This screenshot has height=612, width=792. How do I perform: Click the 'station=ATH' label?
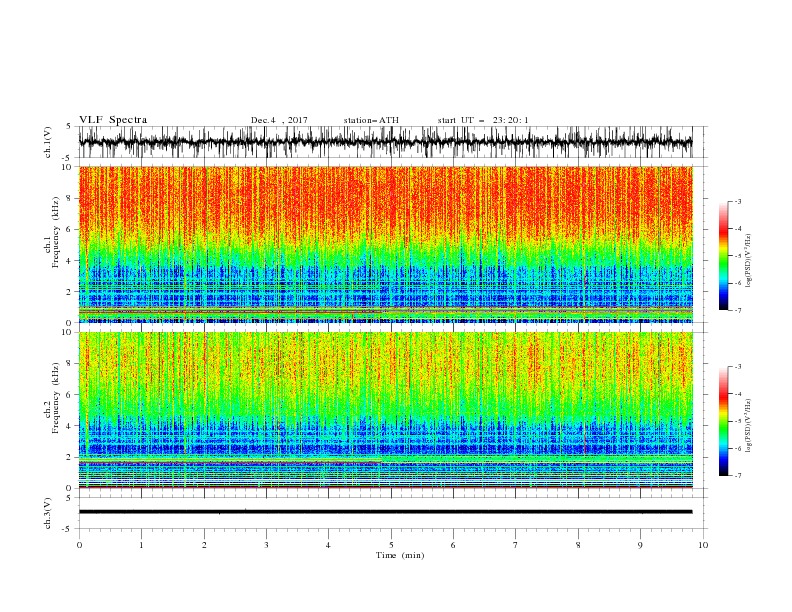(x=371, y=120)
